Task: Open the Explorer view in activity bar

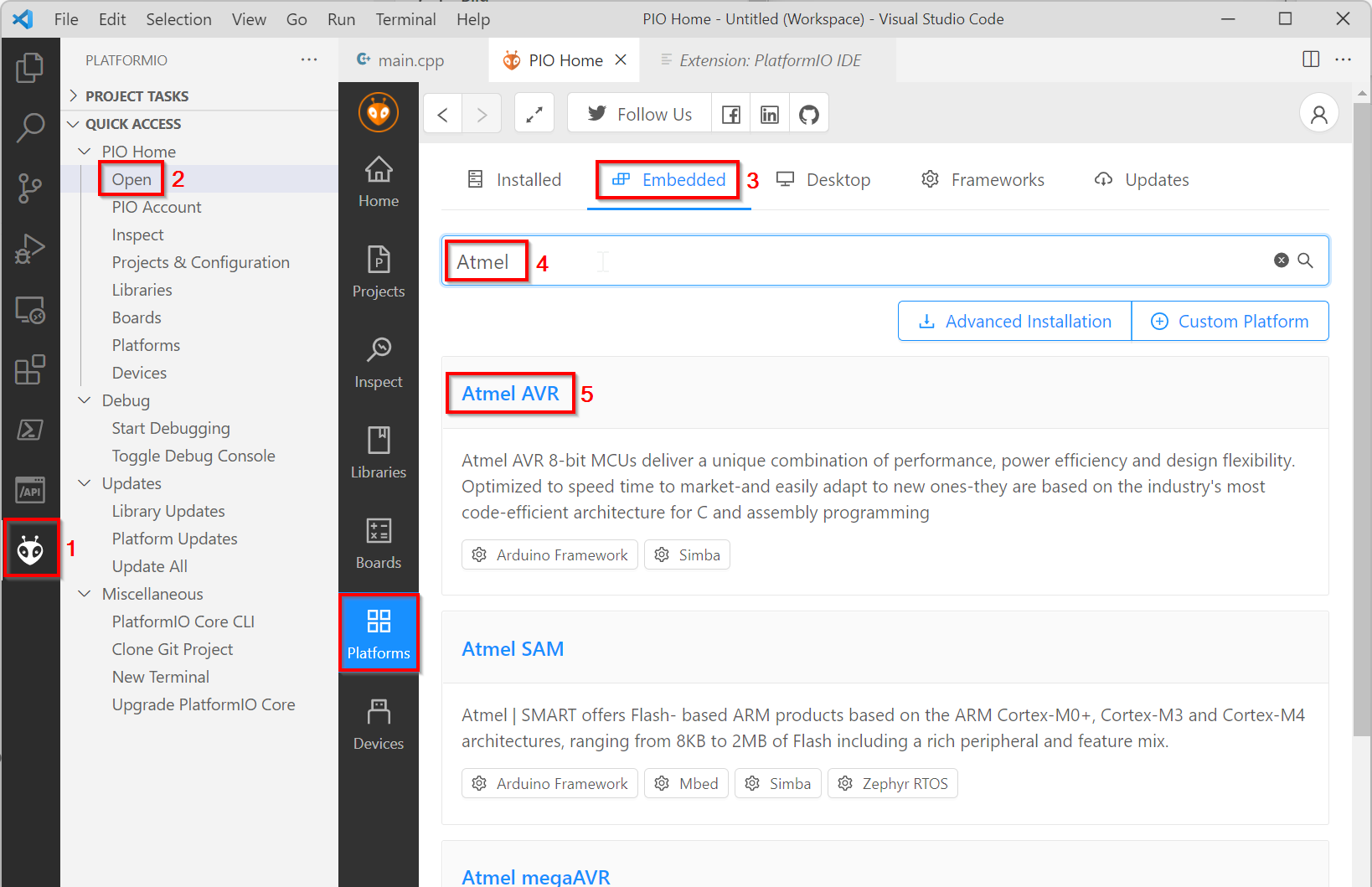Action: point(30,67)
